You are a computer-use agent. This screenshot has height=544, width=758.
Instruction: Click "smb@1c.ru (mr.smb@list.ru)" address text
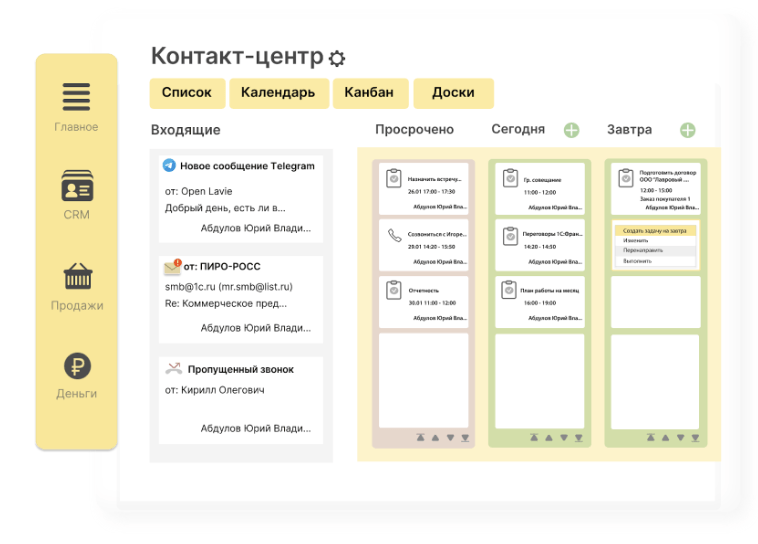pos(229,287)
